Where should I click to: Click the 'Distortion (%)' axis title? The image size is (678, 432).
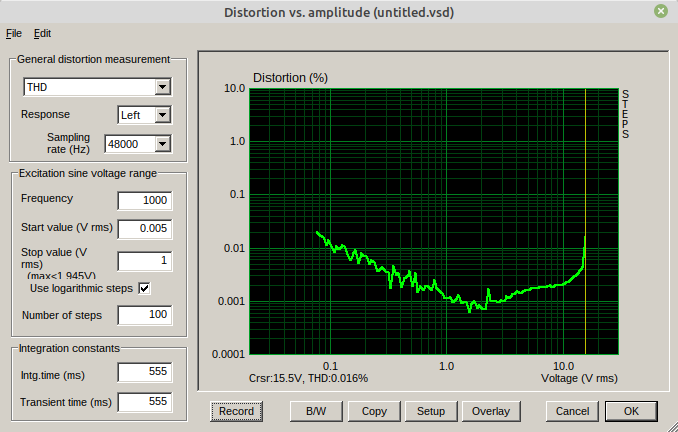pos(291,78)
